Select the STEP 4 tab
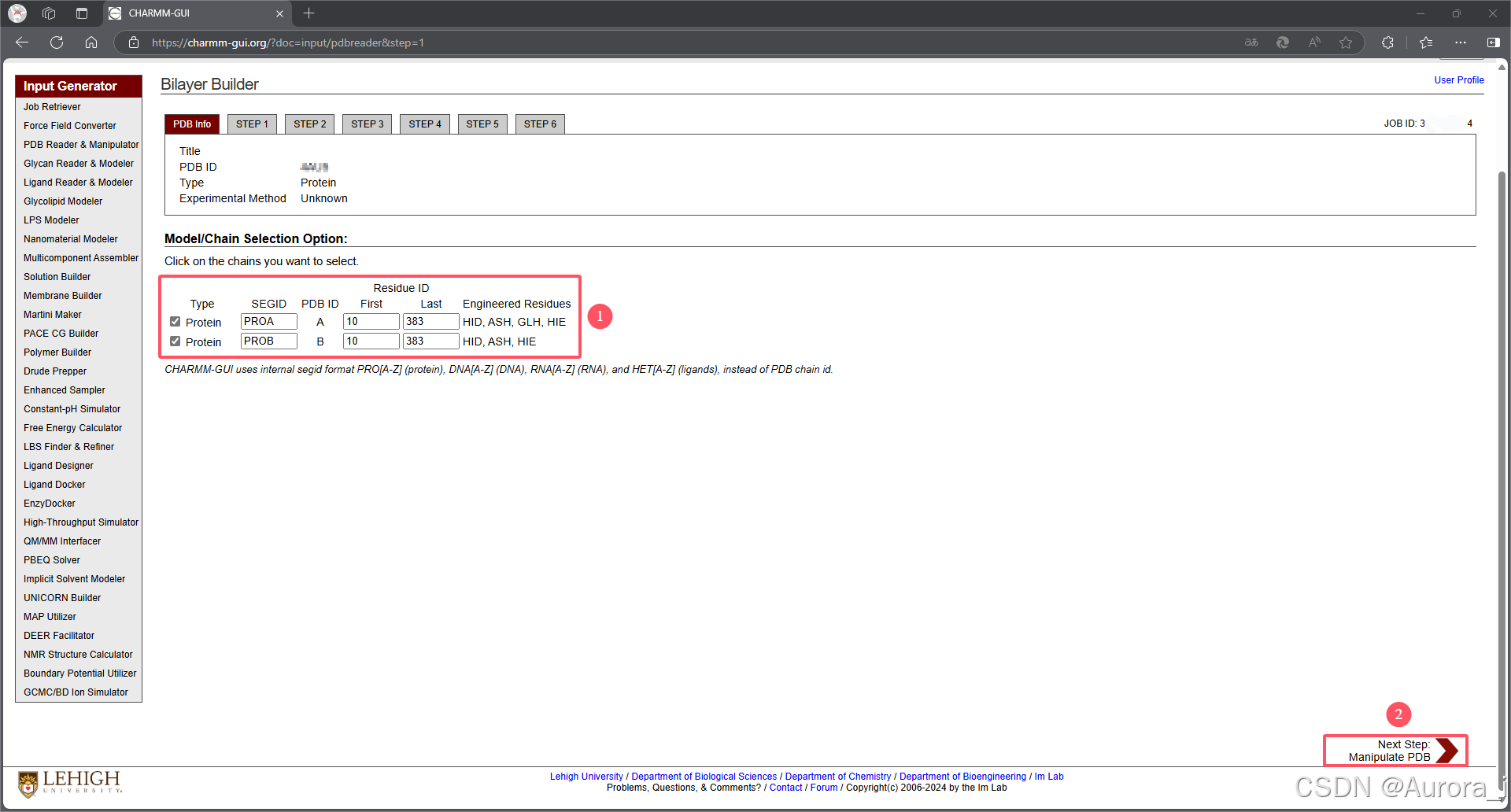 [x=425, y=124]
